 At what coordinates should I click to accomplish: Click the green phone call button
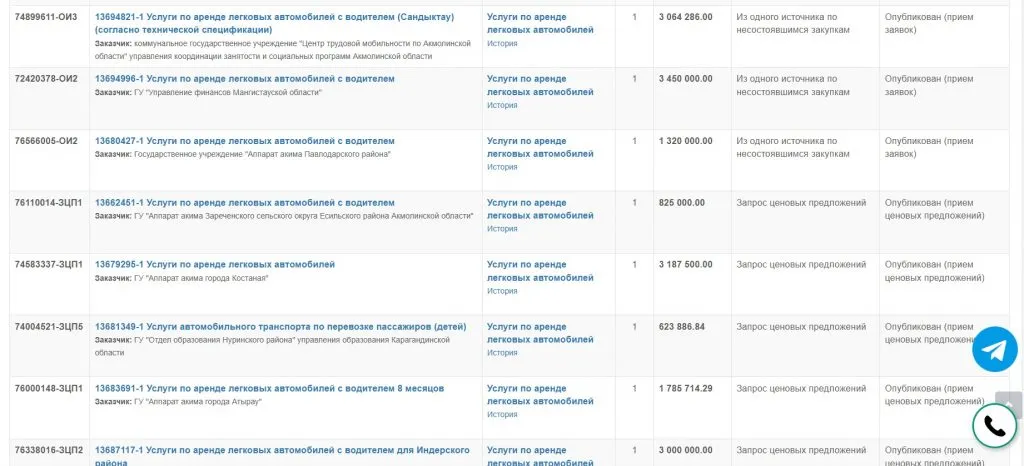[x=994, y=426]
